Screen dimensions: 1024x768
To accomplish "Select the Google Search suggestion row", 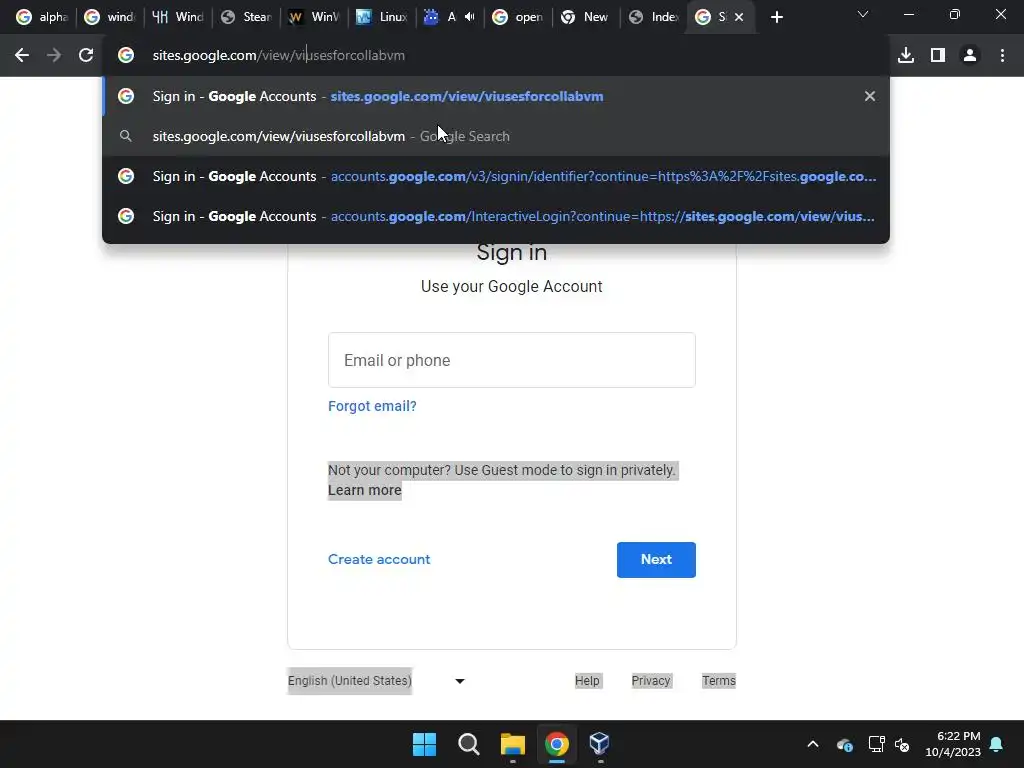I will 496,136.
